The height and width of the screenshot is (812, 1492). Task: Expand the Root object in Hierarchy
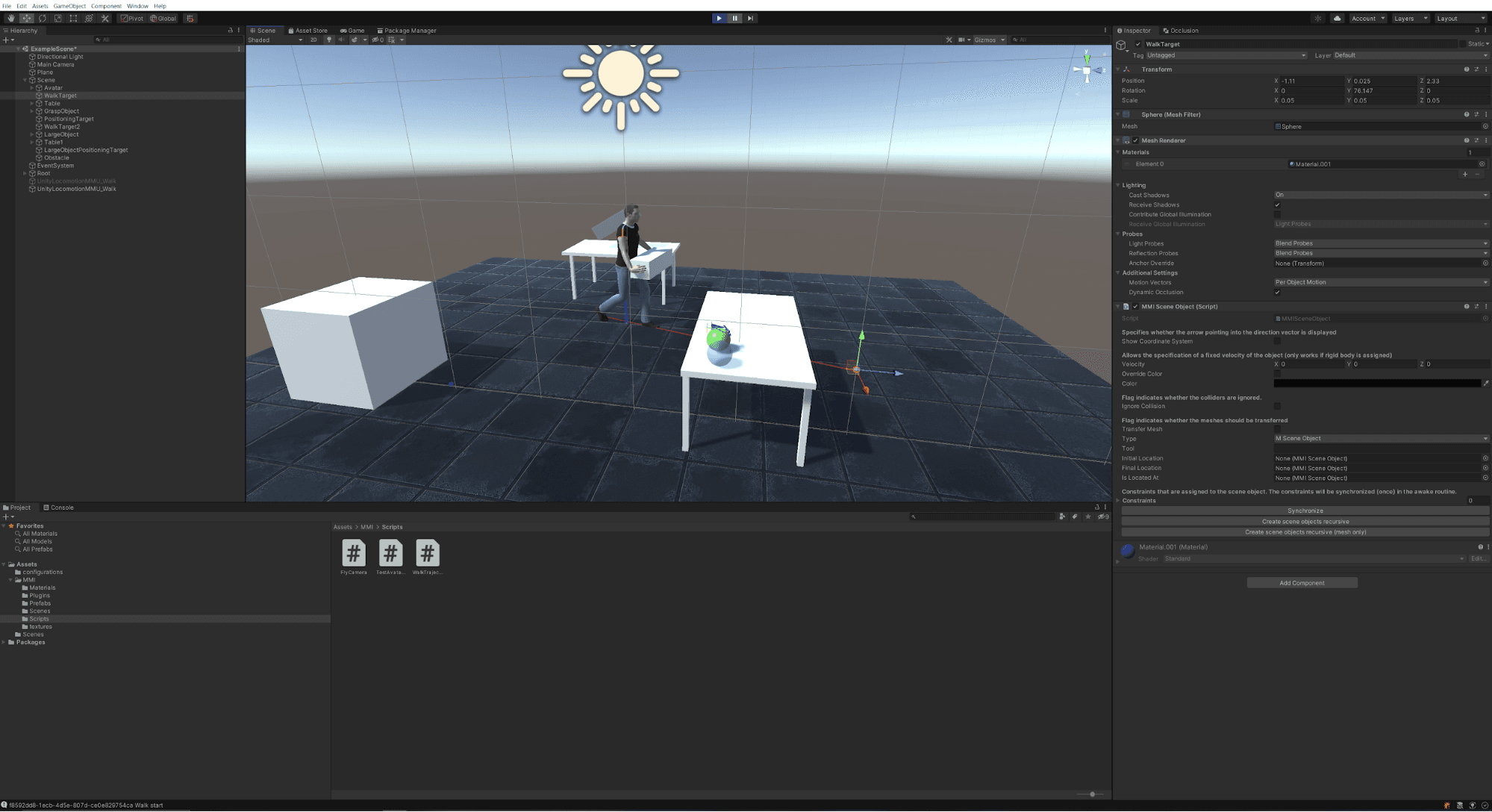tap(25, 173)
